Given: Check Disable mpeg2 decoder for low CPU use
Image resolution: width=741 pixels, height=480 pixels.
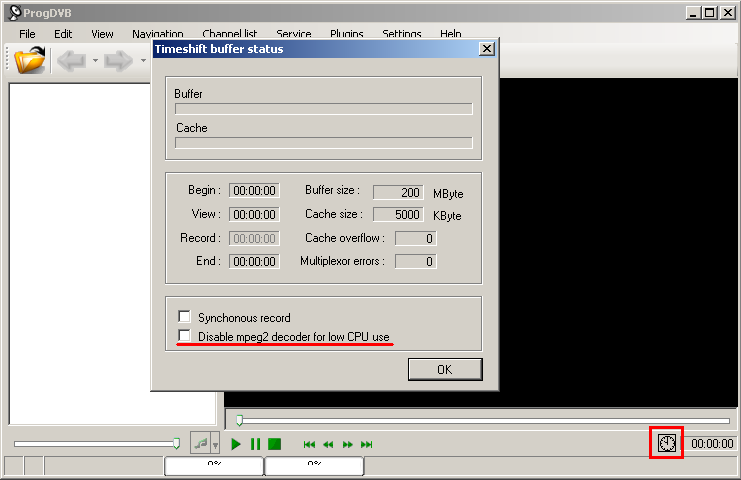Looking at the screenshot, I should coord(184,336).
